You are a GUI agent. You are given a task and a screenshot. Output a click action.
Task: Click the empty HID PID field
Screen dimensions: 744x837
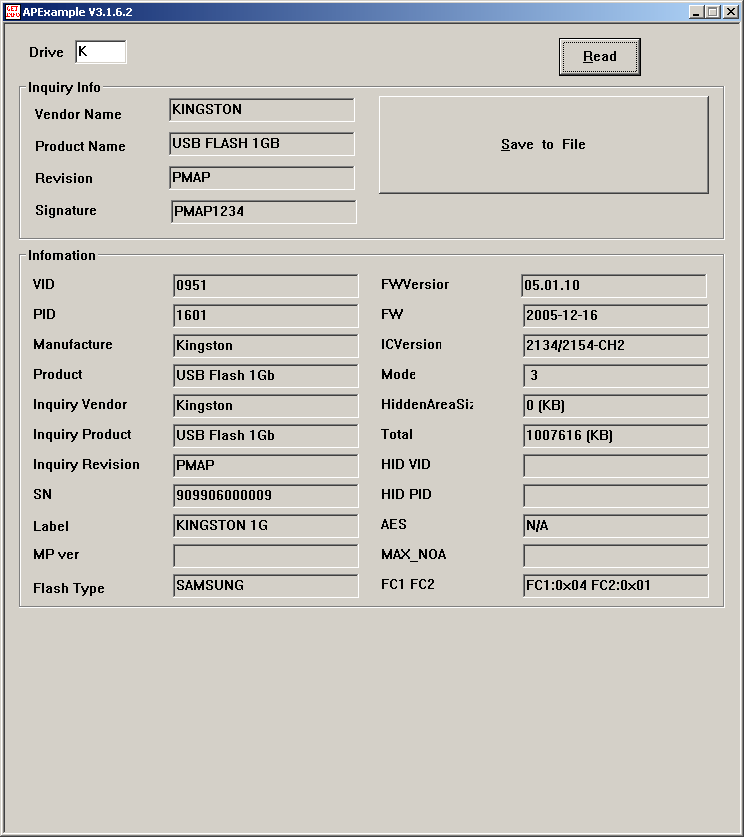[616, 495]
